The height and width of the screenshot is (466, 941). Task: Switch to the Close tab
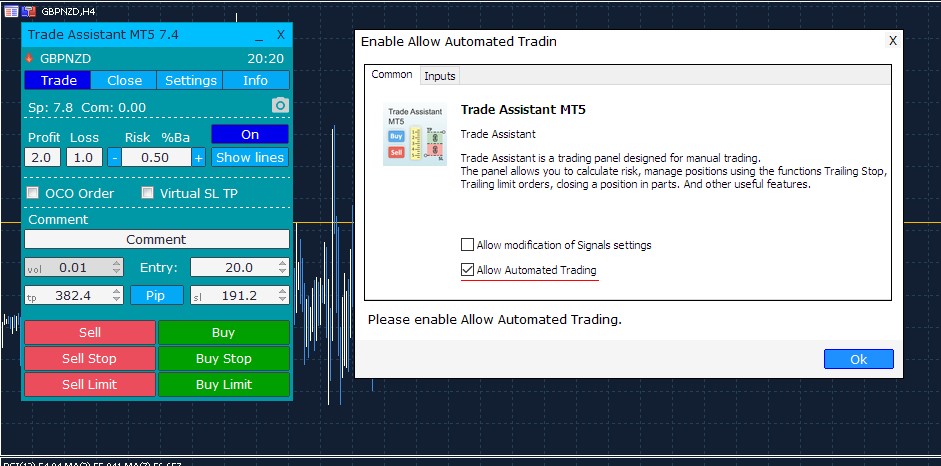click(x=124, y=80)
